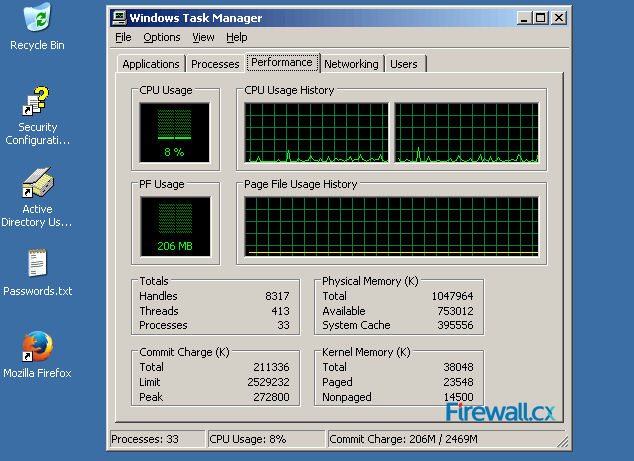Switch to the Users tab
The width and height of the screenshot is (634, 461).
point(404,64)
